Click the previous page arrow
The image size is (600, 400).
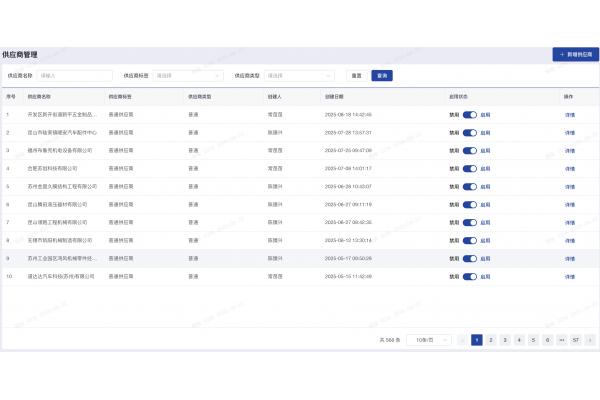coord(462,340)
